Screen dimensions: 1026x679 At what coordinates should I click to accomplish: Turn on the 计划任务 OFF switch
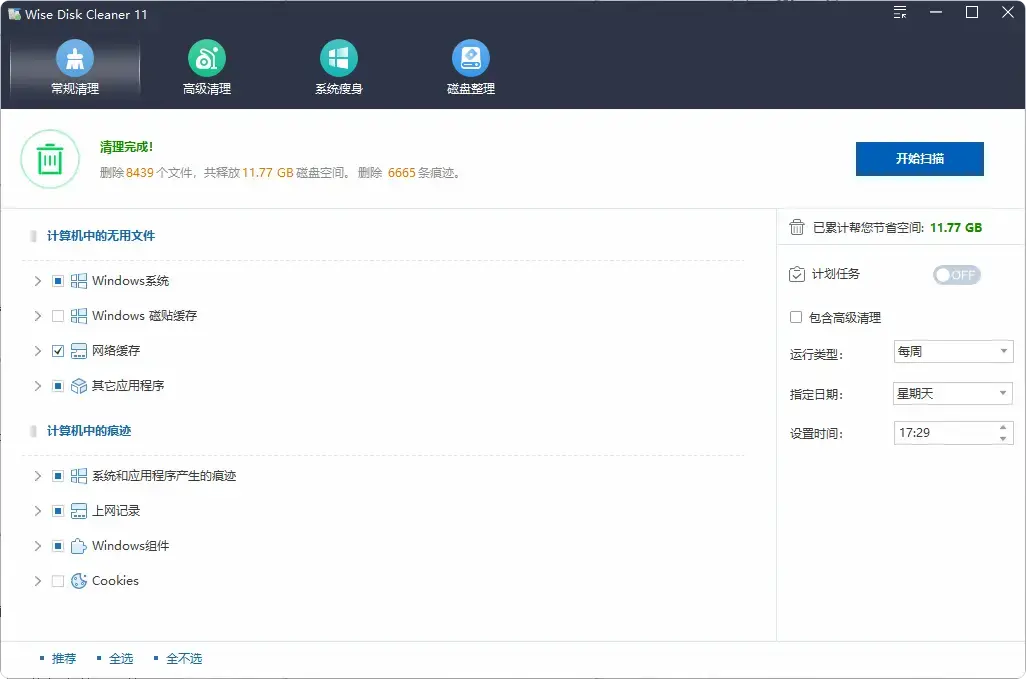tap(956, 274)
